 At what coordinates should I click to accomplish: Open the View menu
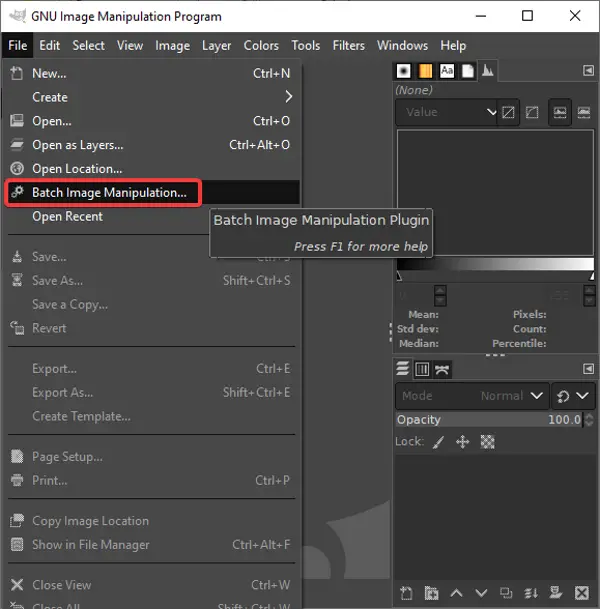click(x=130, y=45)
